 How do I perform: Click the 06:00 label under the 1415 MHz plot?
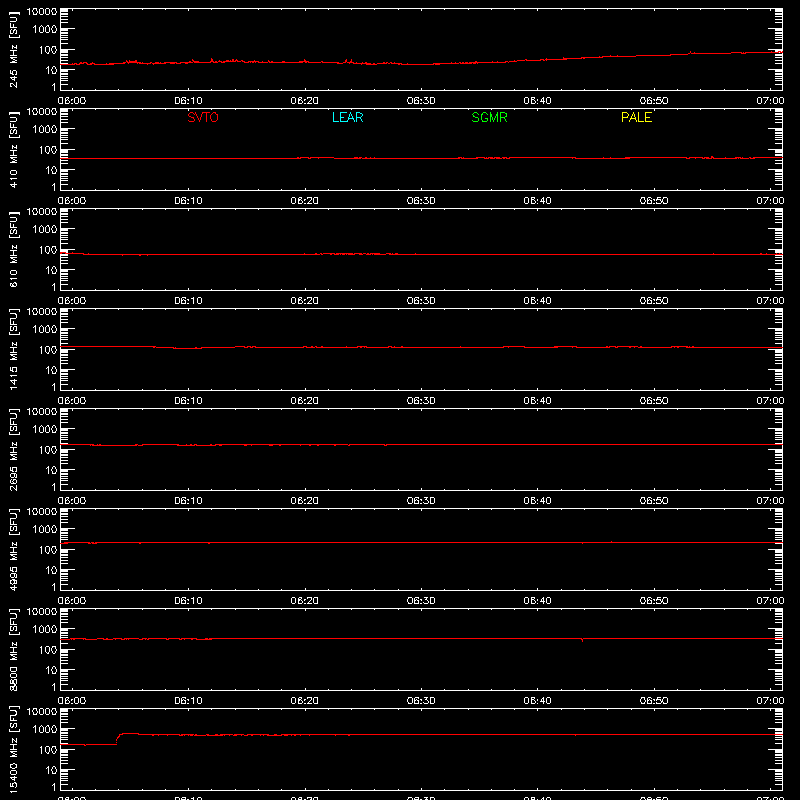[72, 401]
